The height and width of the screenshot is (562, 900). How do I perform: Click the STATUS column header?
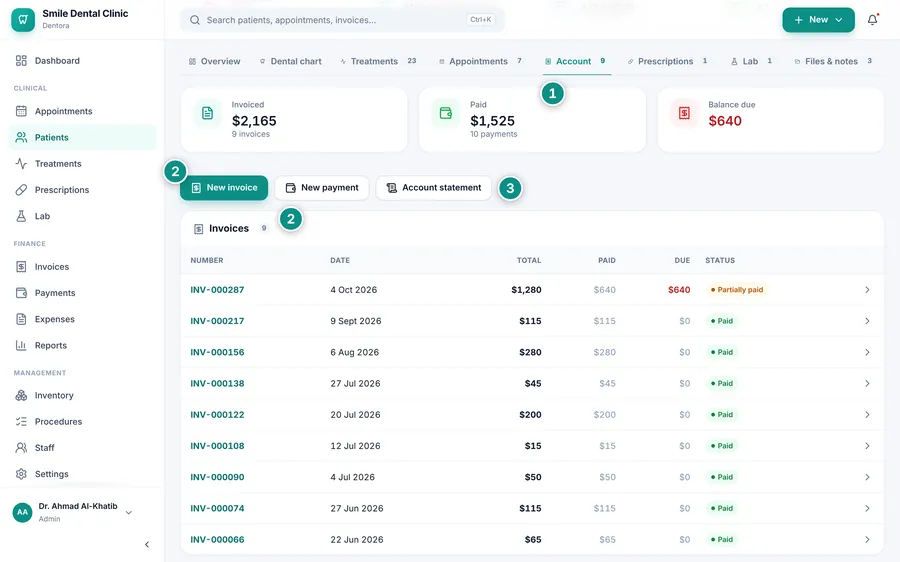pos(720,261)
